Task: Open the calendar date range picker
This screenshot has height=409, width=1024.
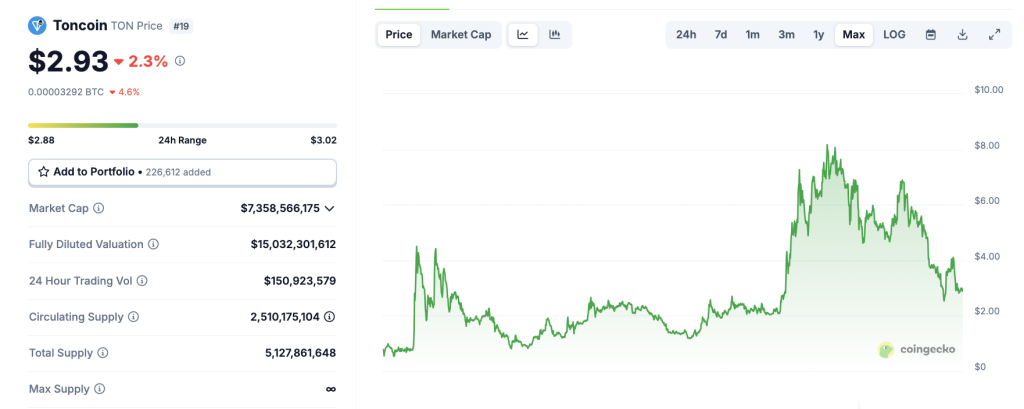Action: pos(931,35)
